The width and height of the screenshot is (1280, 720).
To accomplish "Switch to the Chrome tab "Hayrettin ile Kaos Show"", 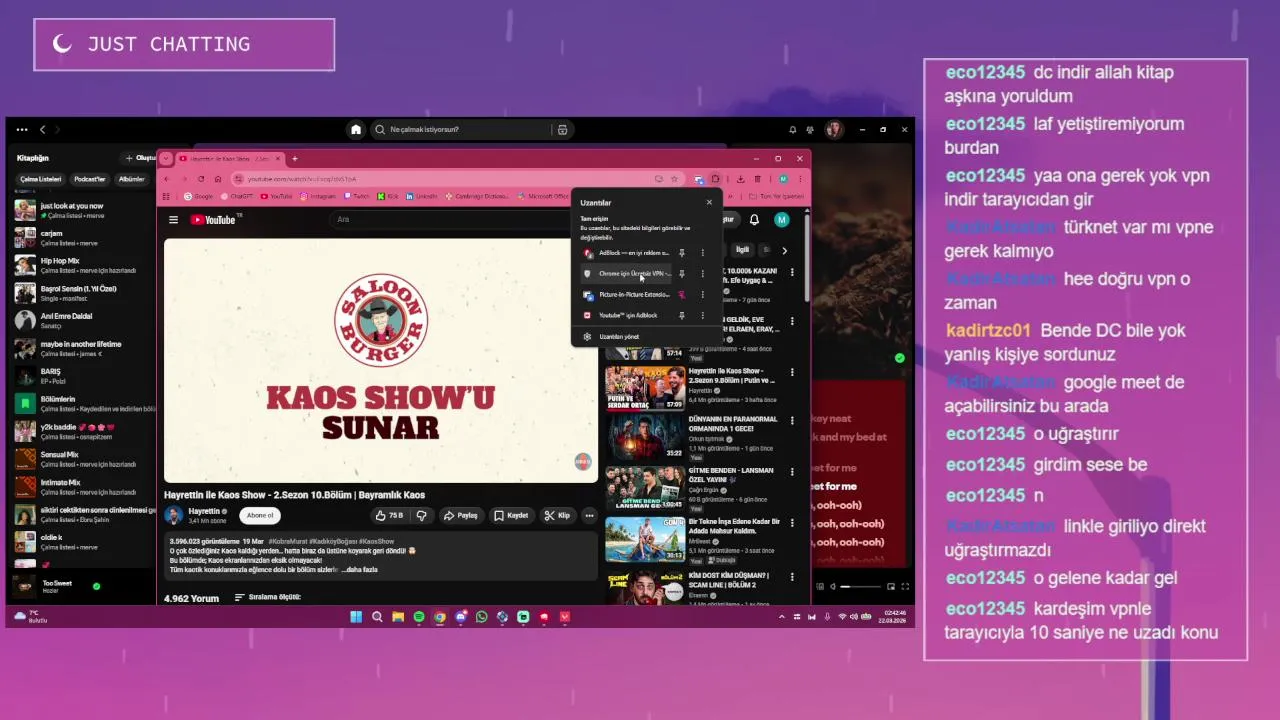I will pyautogui.click(x=230, y=159).
